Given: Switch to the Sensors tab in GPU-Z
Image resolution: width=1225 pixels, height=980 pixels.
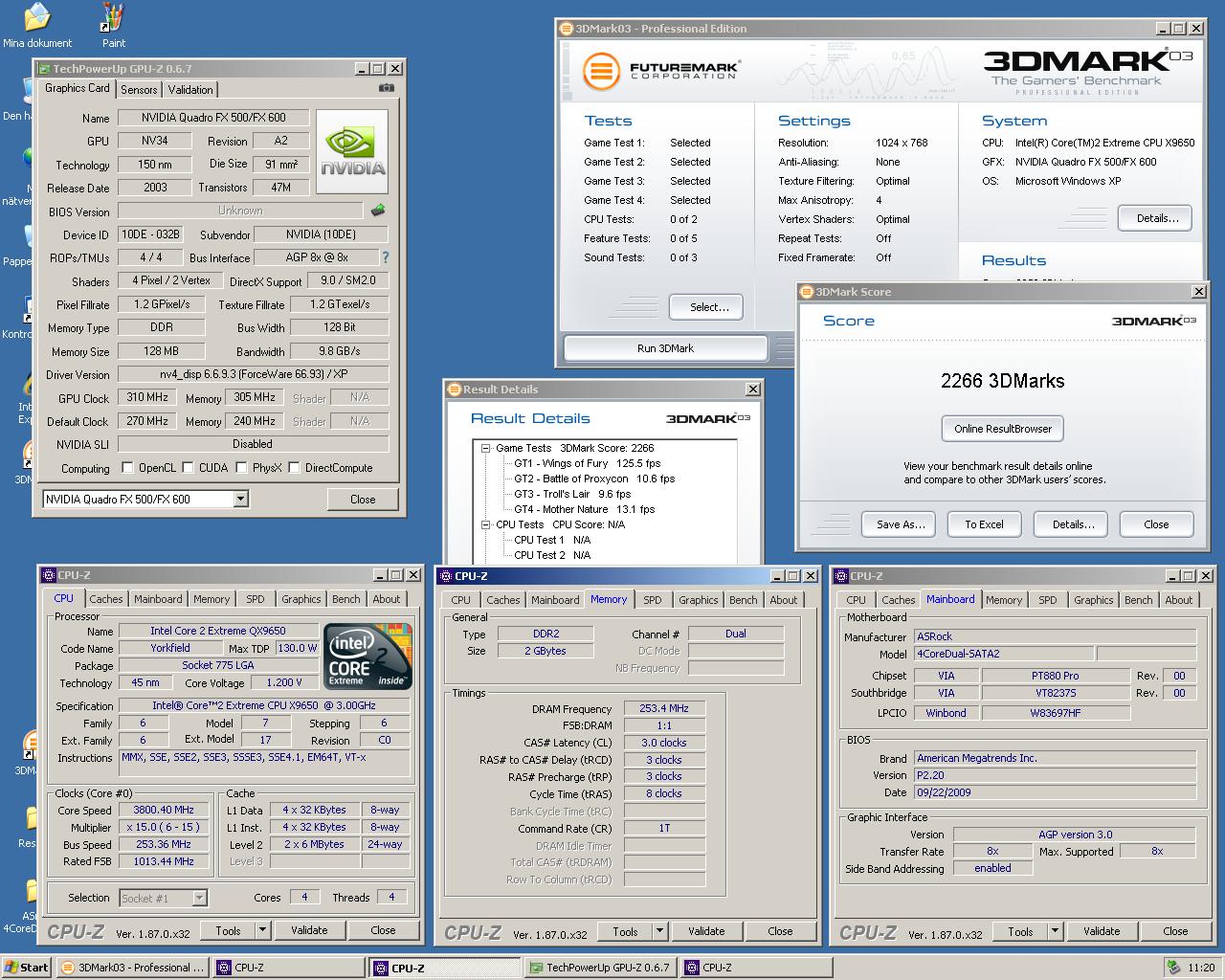Looking at the screenshot, I should 139,90.
